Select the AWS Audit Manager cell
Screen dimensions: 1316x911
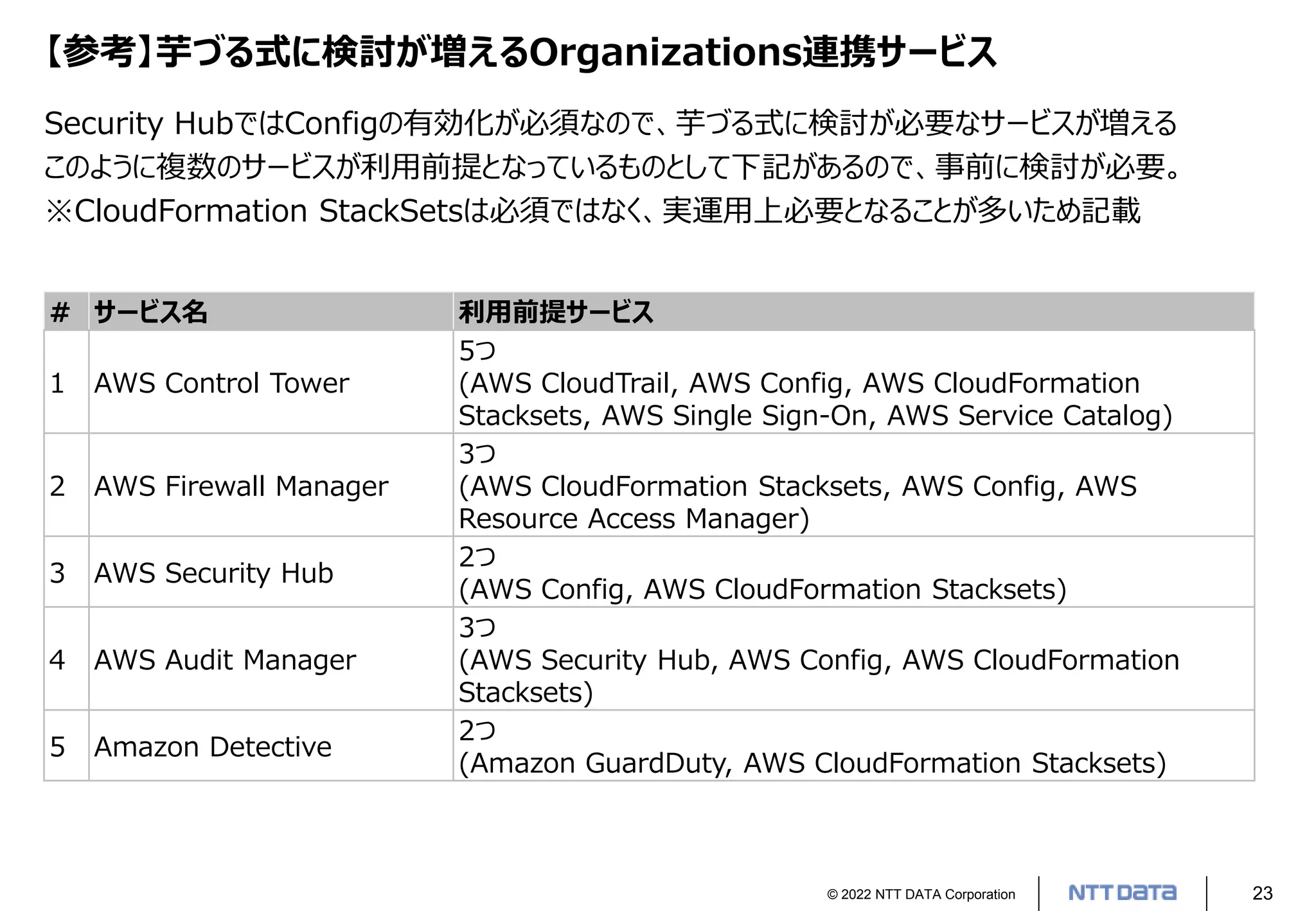271,659
